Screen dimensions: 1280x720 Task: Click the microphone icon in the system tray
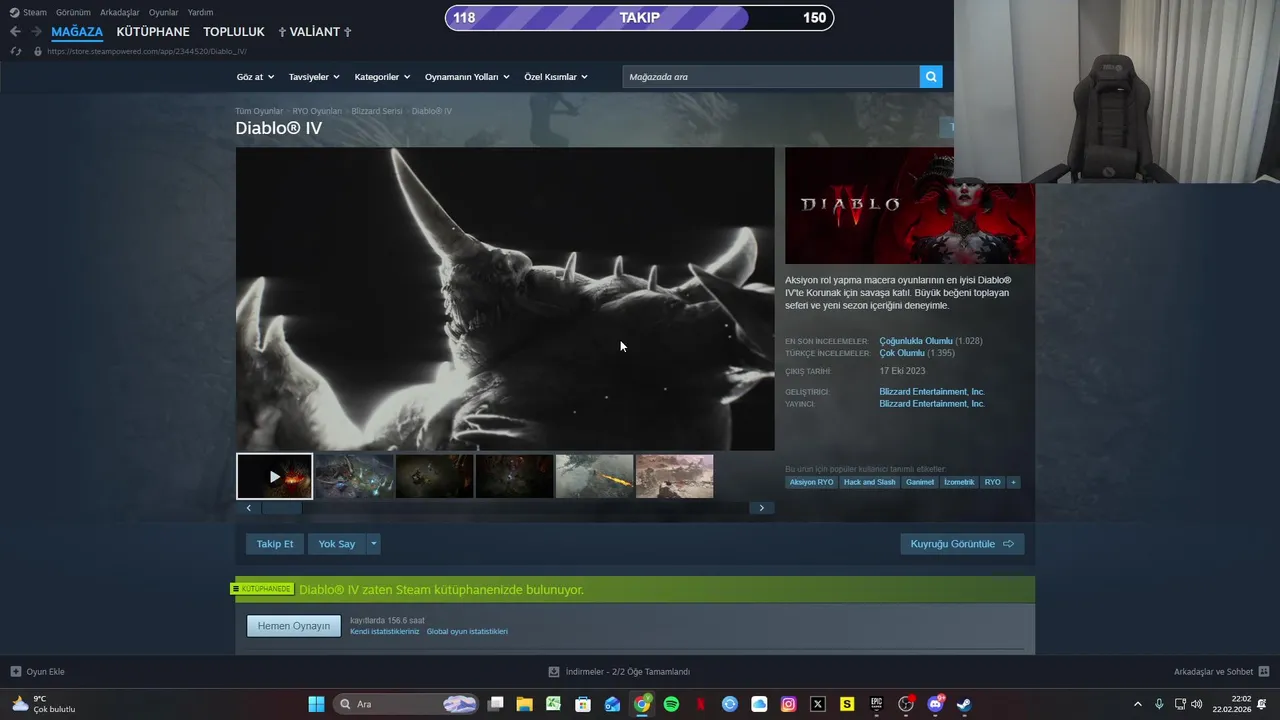[1159, 704]
